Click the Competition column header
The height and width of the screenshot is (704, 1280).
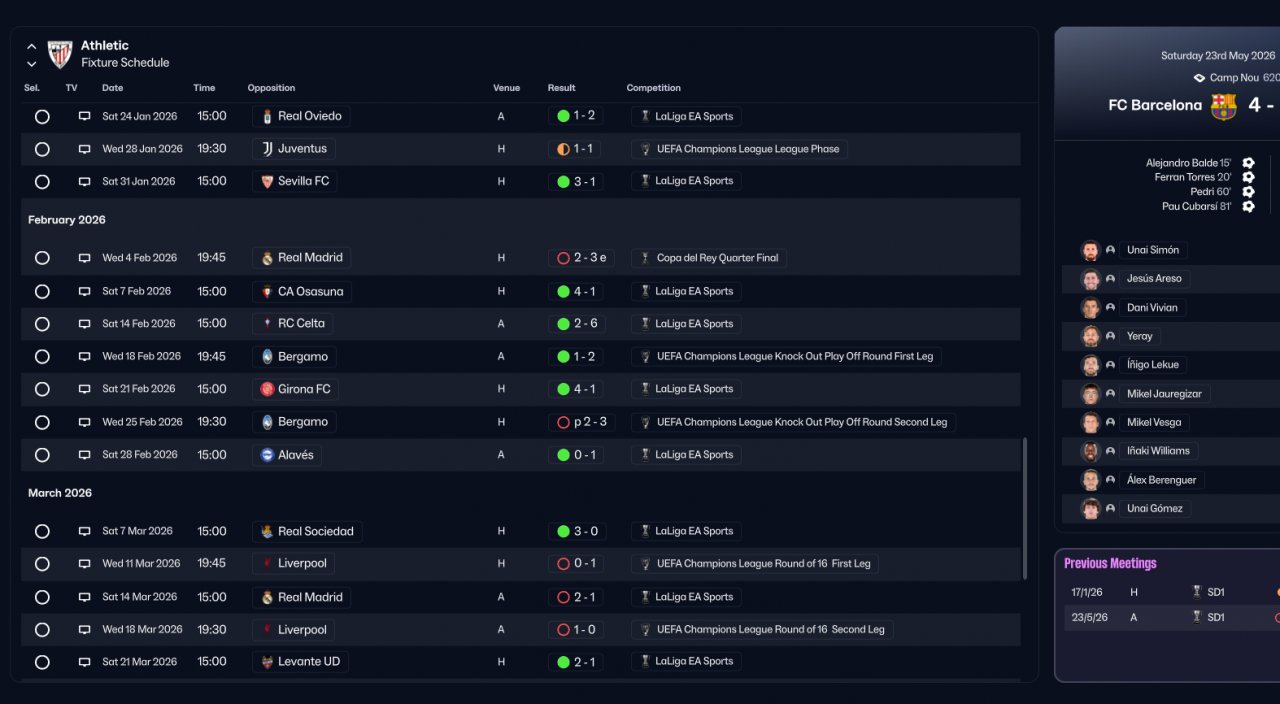click(653, 88)
